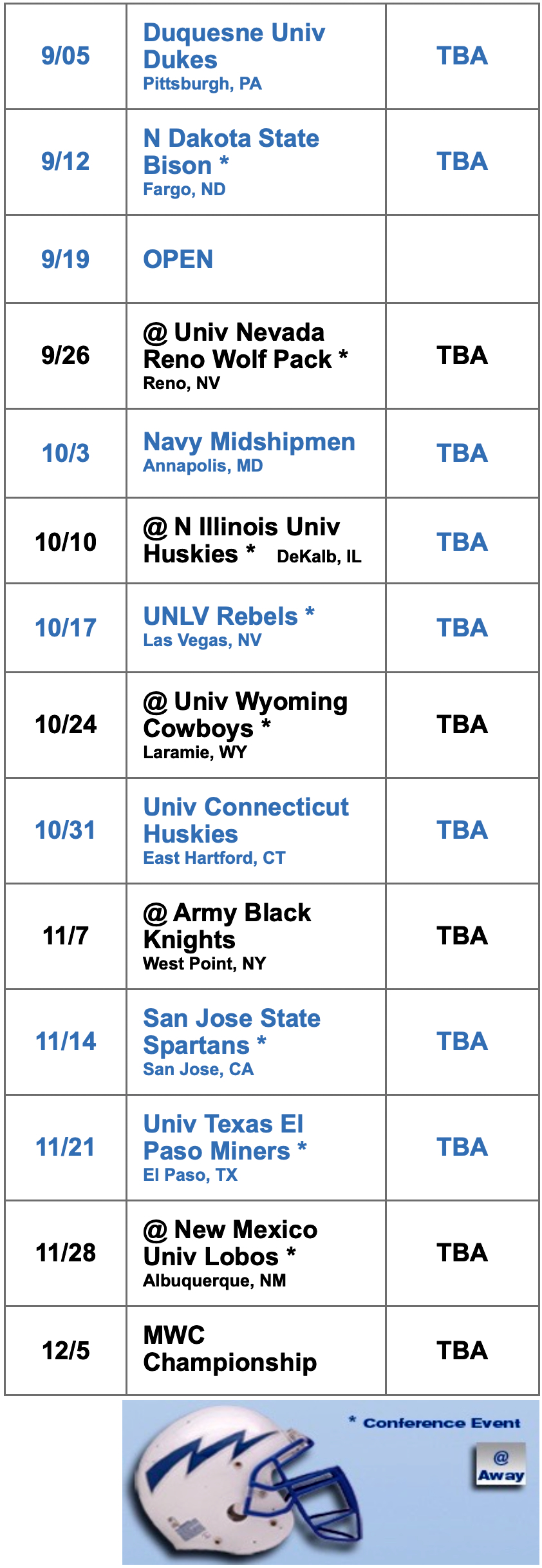Click the Army Black Knights entry
The image size is (542, 1568).
(x=227, y=926)
